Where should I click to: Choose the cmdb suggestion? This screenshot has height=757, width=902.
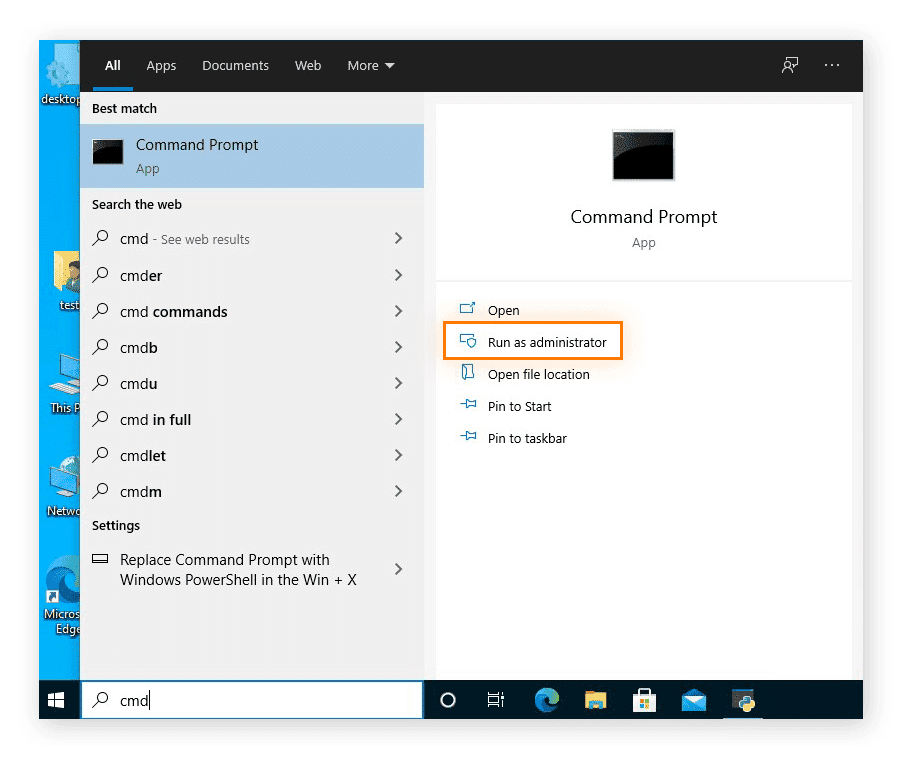tap(252, 347)
